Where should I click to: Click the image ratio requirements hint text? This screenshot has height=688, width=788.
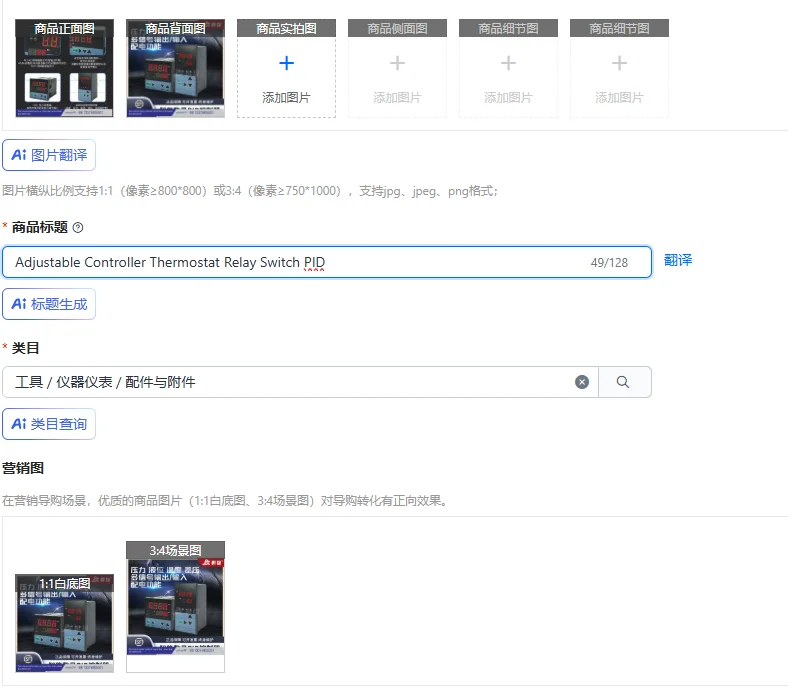click(250, 191)
